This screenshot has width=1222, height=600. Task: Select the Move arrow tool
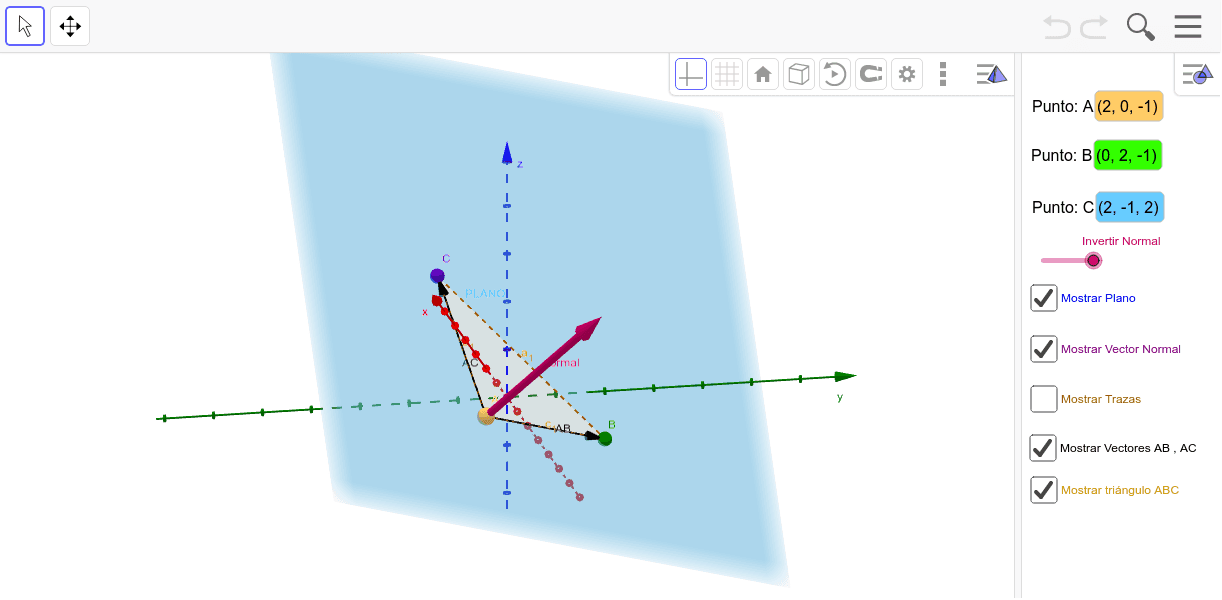coord(25,26)
